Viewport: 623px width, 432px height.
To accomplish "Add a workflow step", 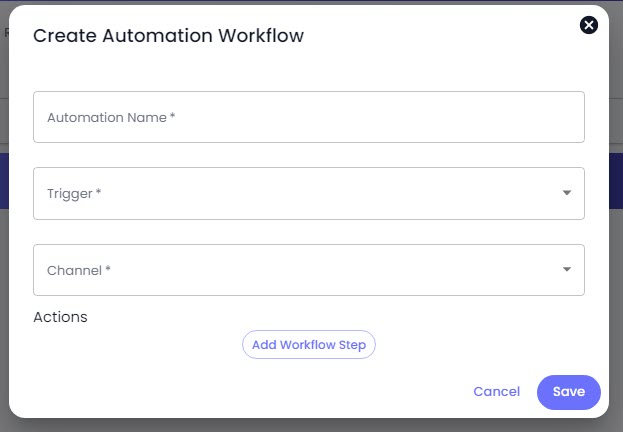I will tap(309, 345).
